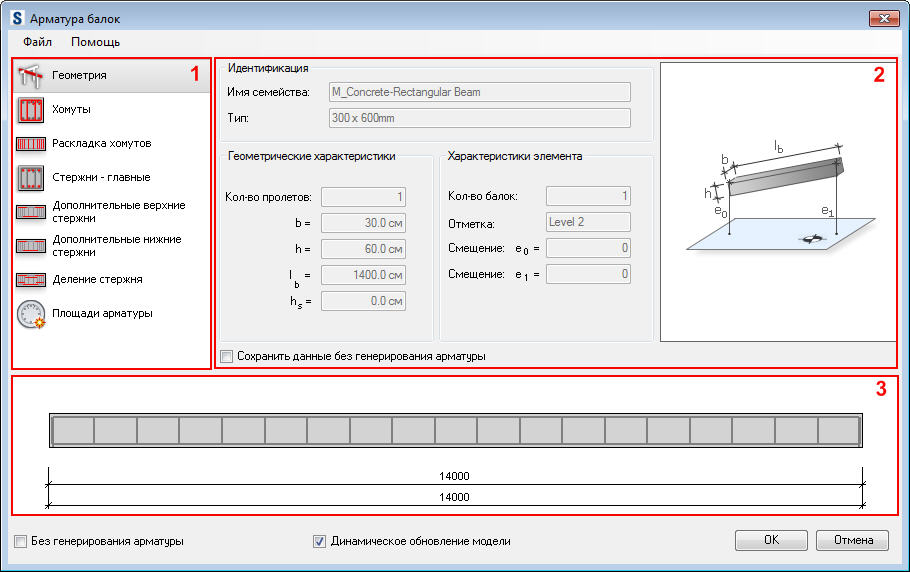Click the lower 14000 dimension value

click(454, 497)
